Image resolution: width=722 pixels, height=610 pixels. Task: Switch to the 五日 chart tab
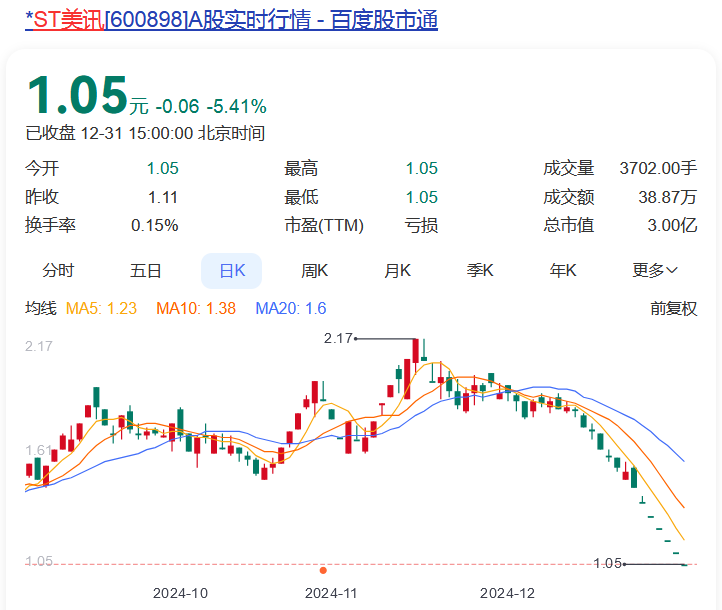pyautogui.click(x=146, y=271)
